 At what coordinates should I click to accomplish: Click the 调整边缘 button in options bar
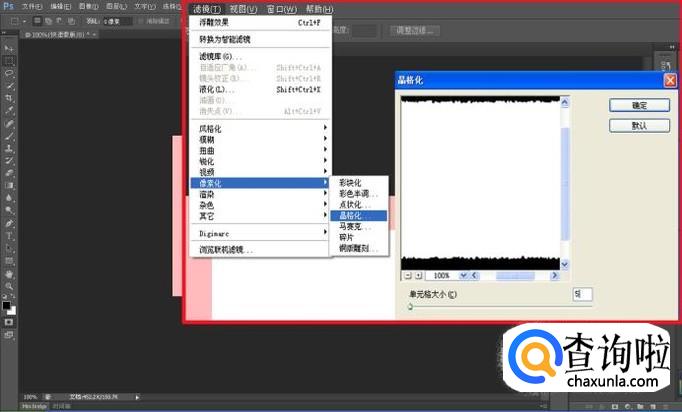415,30
